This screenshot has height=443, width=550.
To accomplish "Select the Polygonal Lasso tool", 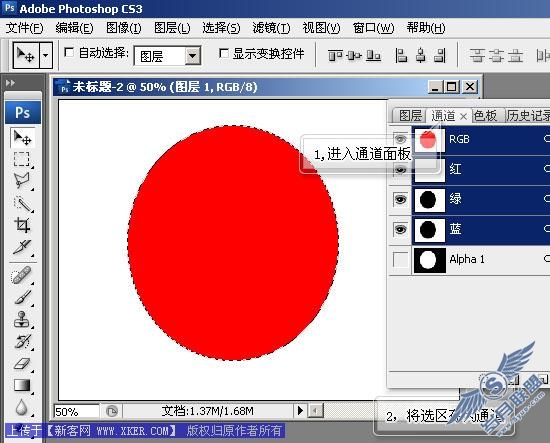I will point(22,180).
